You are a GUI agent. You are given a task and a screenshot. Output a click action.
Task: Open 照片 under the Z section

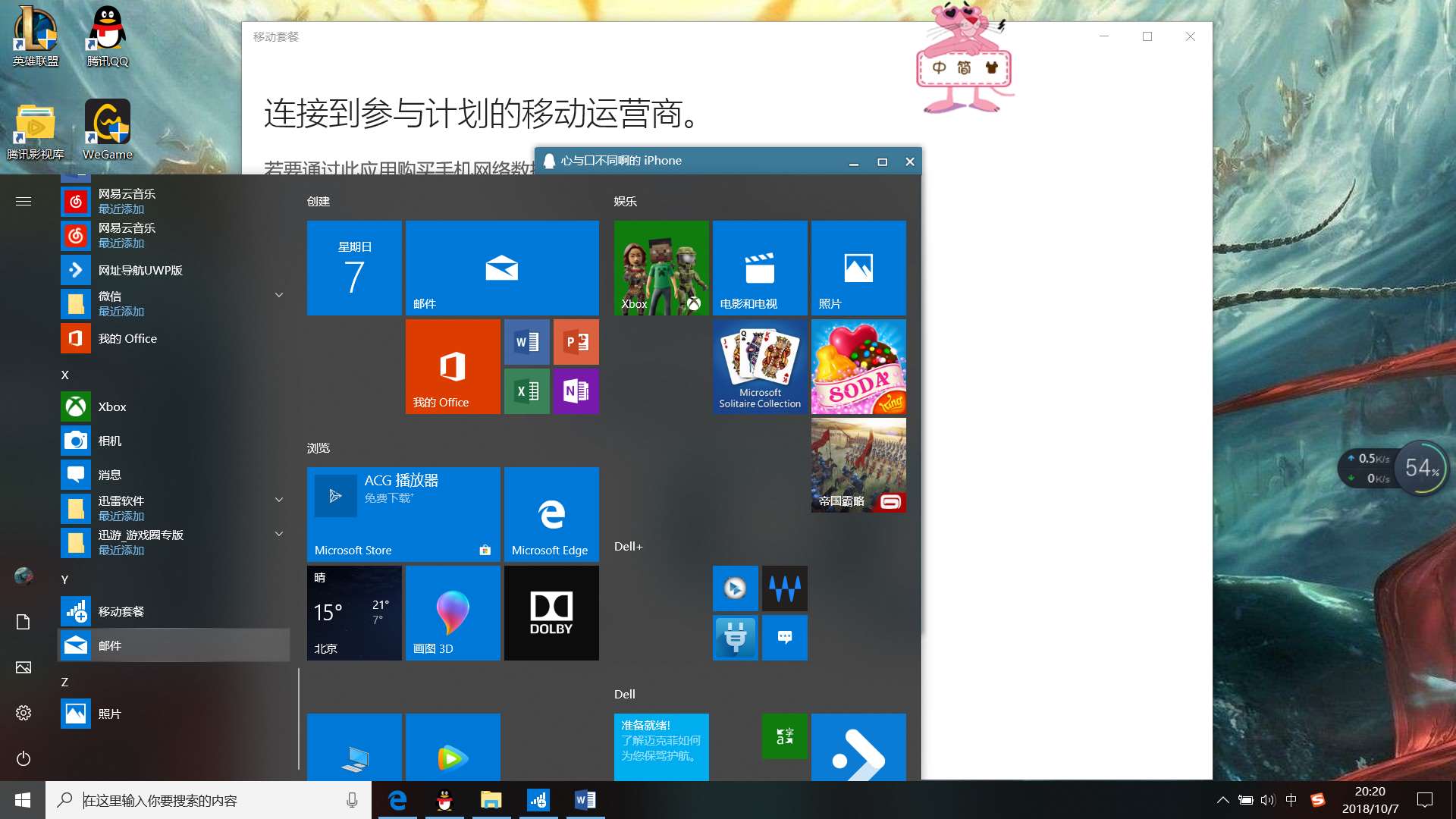[x=174, y=714]
